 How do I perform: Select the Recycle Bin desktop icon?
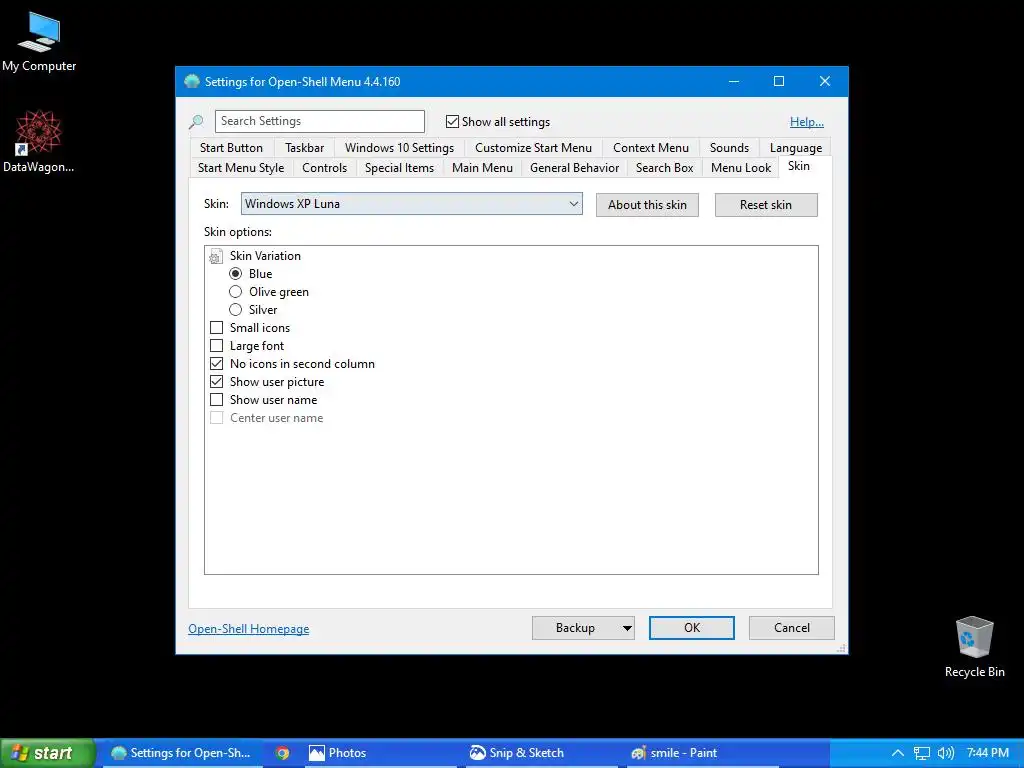[974, 647]
